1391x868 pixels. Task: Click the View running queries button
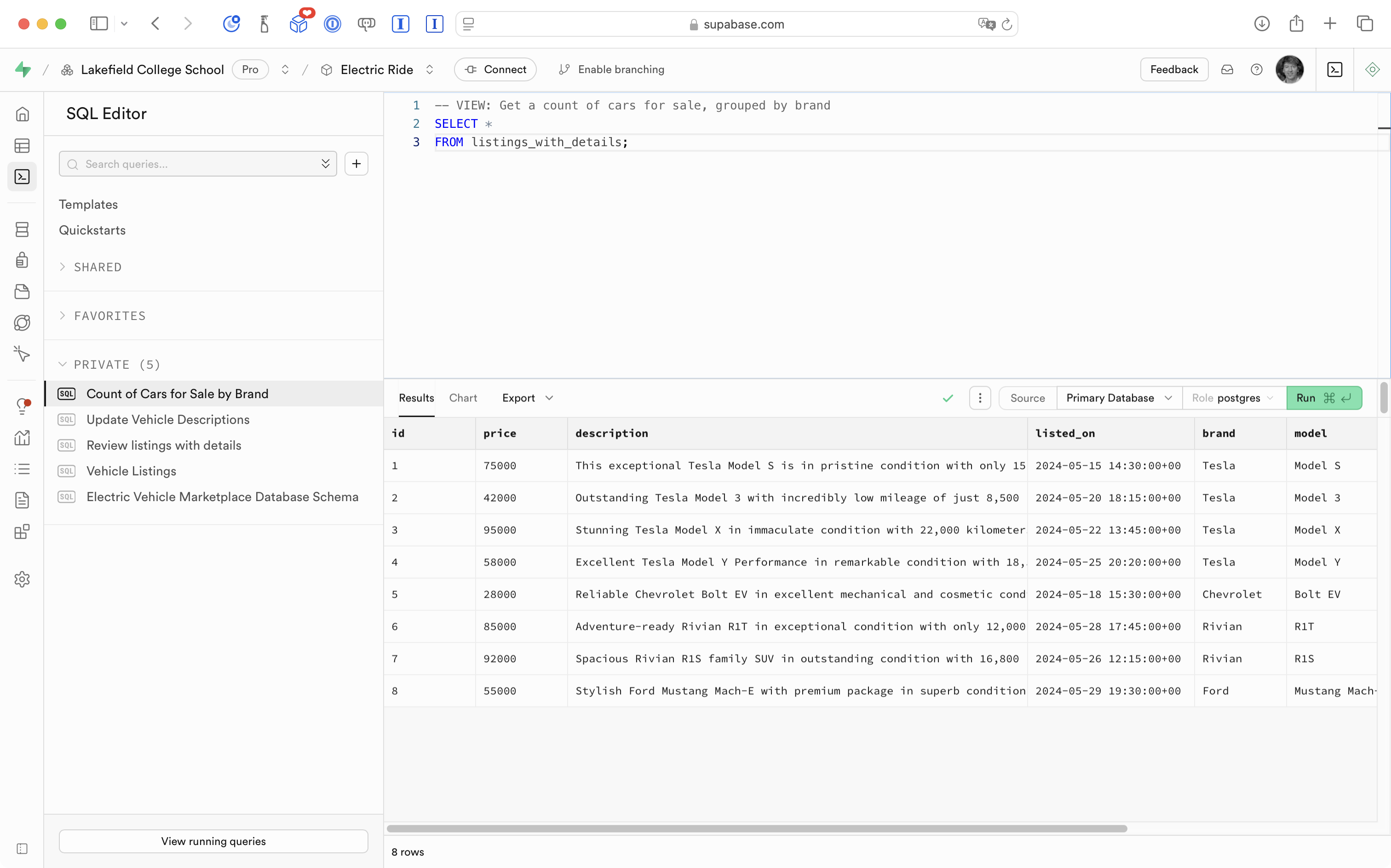click(x=213, y=841)
